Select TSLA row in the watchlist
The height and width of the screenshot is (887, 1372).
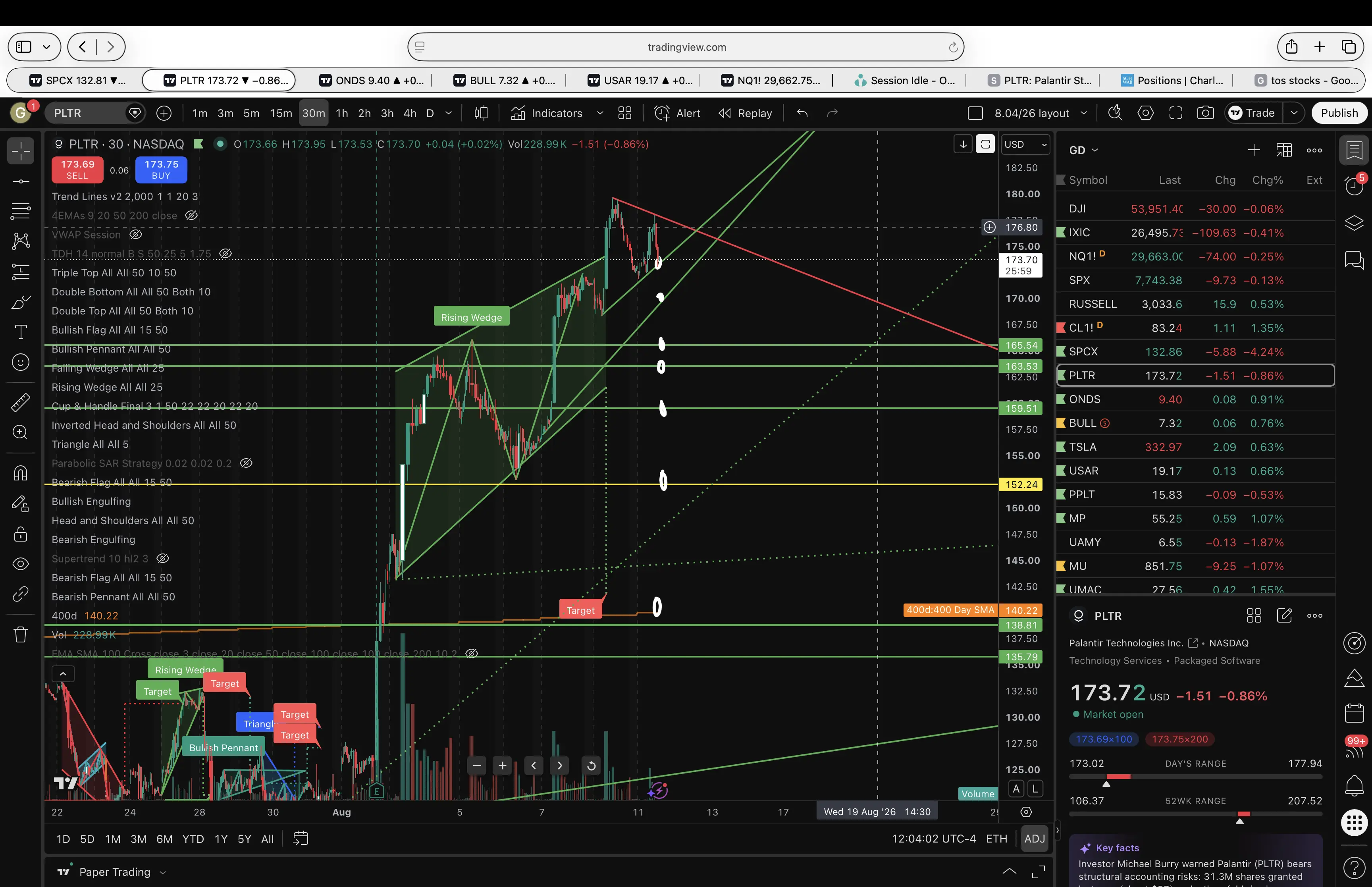pyautogui.click(x=1195, y=447)
